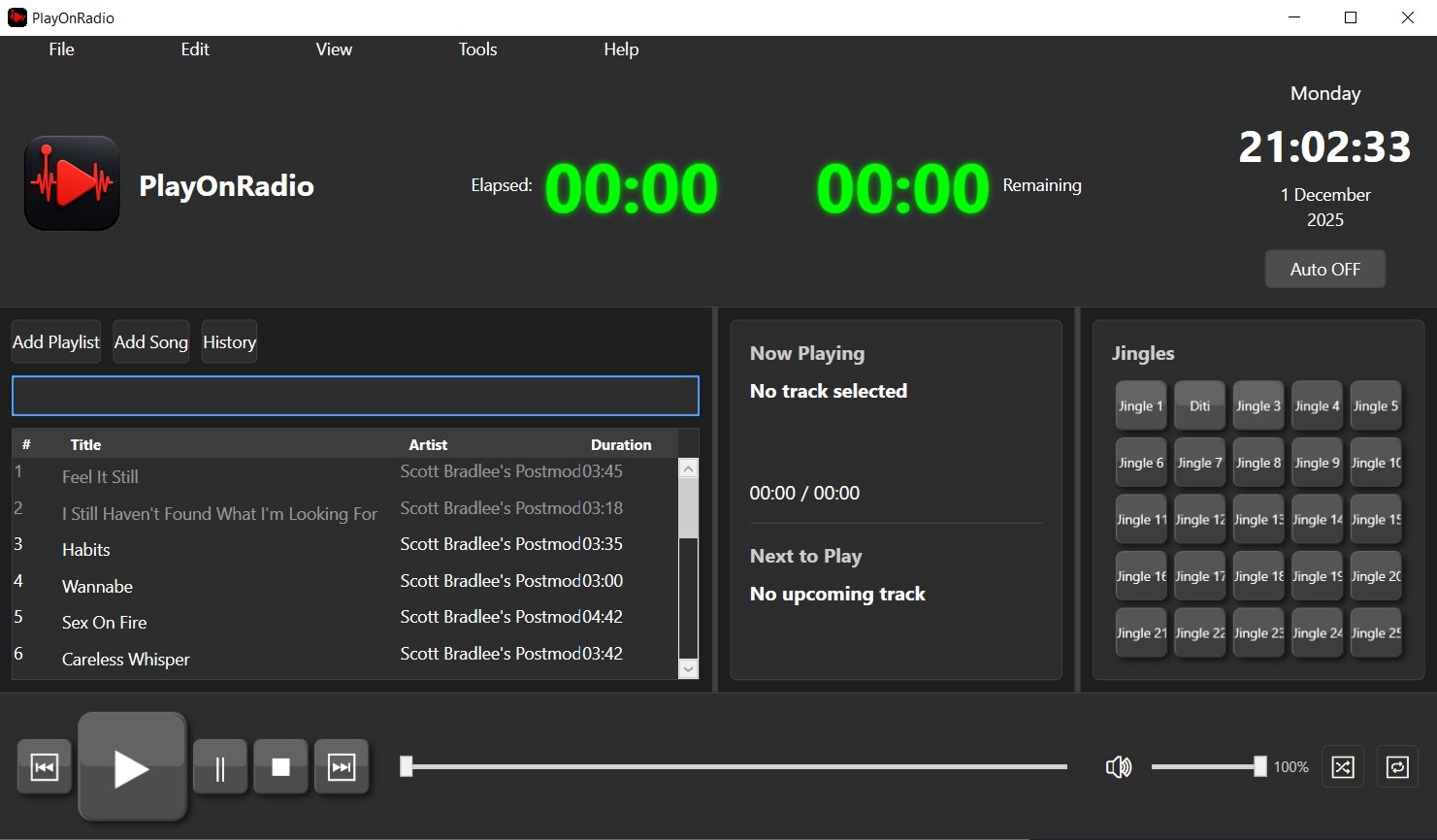Toggle the Auto OFF switch
Image resolution: width=1437 pixels, height=840 pixels.
pos(1324,269)
